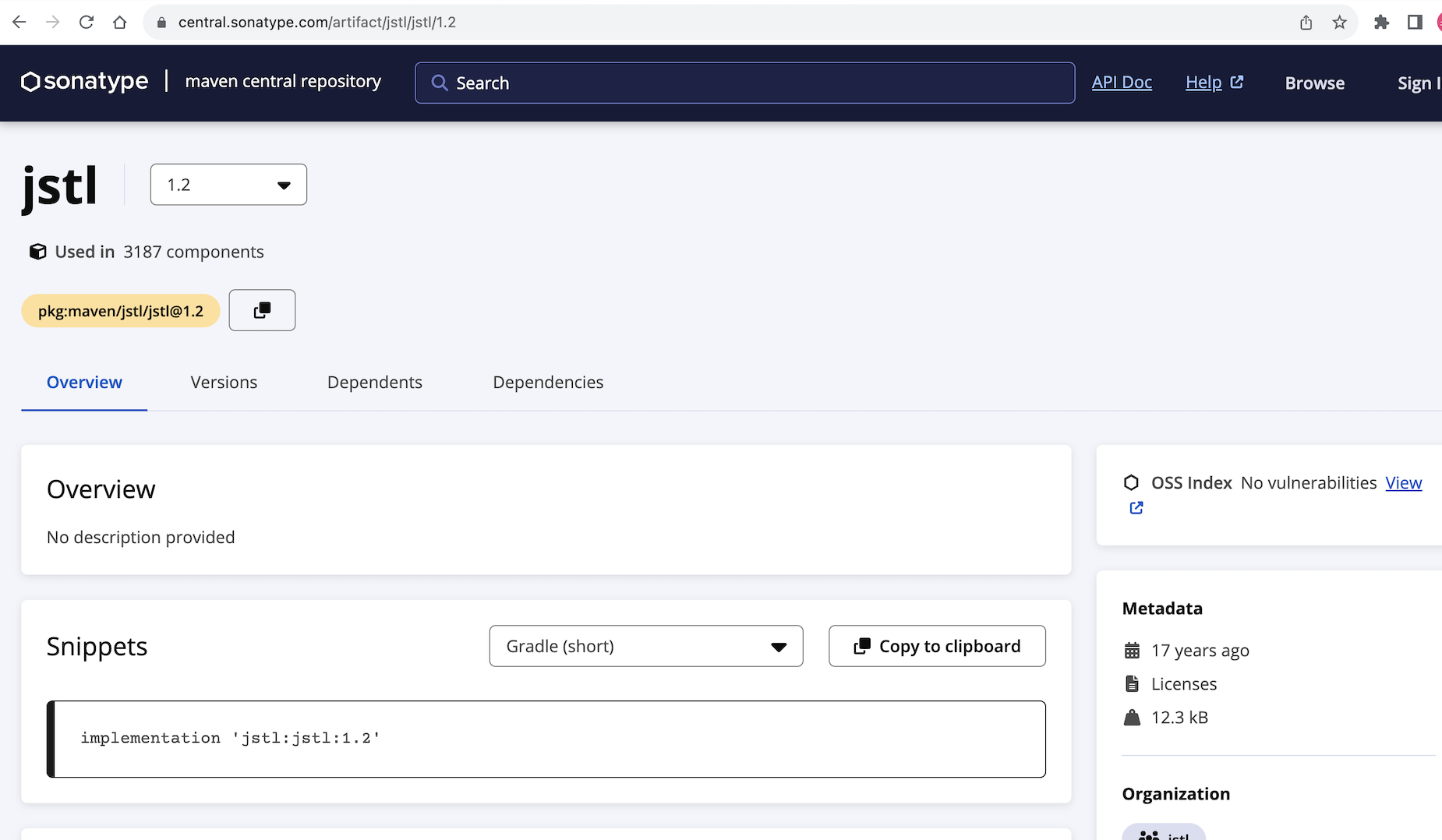This screenshot has height=840, width=1442.
Task: Click the Sonatype logo
Action: click(x=84, y=81)
